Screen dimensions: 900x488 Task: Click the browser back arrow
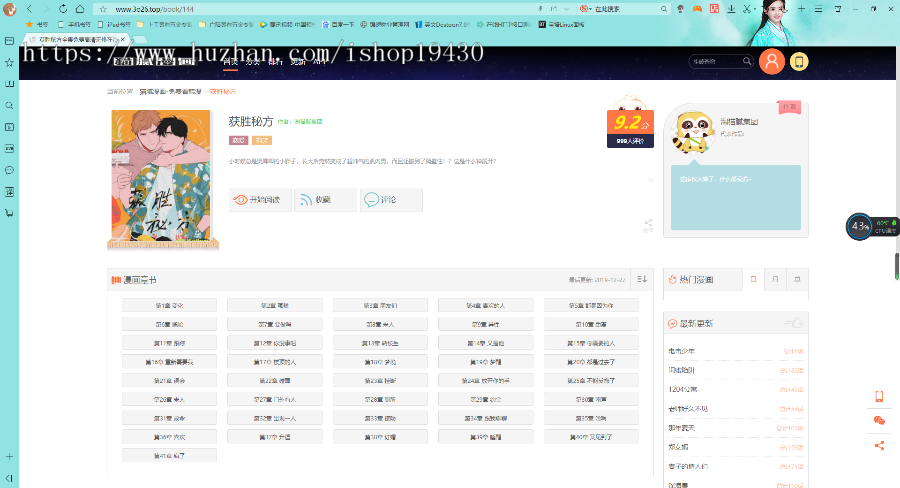[30, 9]
